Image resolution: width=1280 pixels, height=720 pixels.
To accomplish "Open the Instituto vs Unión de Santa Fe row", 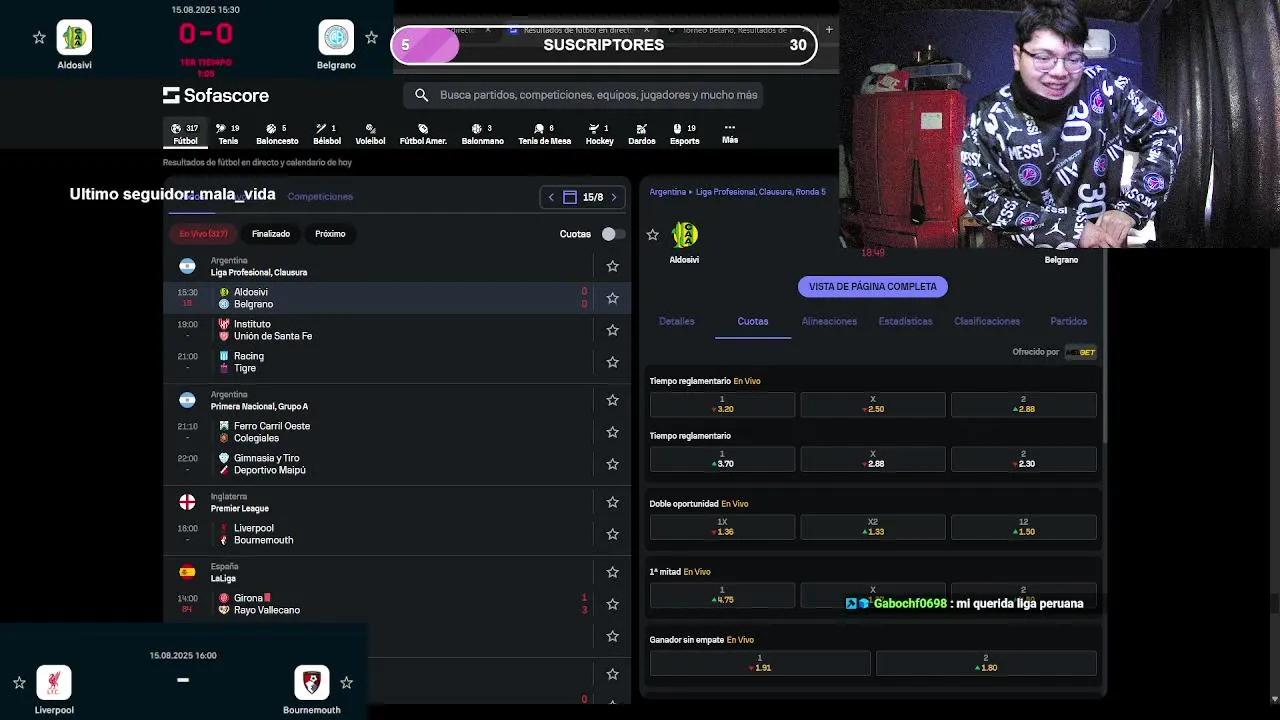I will tap(397, 330).
